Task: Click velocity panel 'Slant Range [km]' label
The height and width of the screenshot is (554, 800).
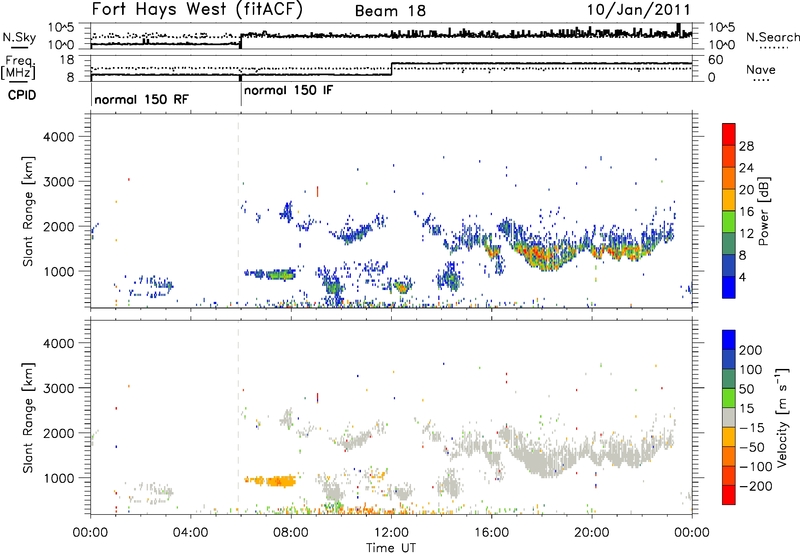Action: [x=28, y=418]
